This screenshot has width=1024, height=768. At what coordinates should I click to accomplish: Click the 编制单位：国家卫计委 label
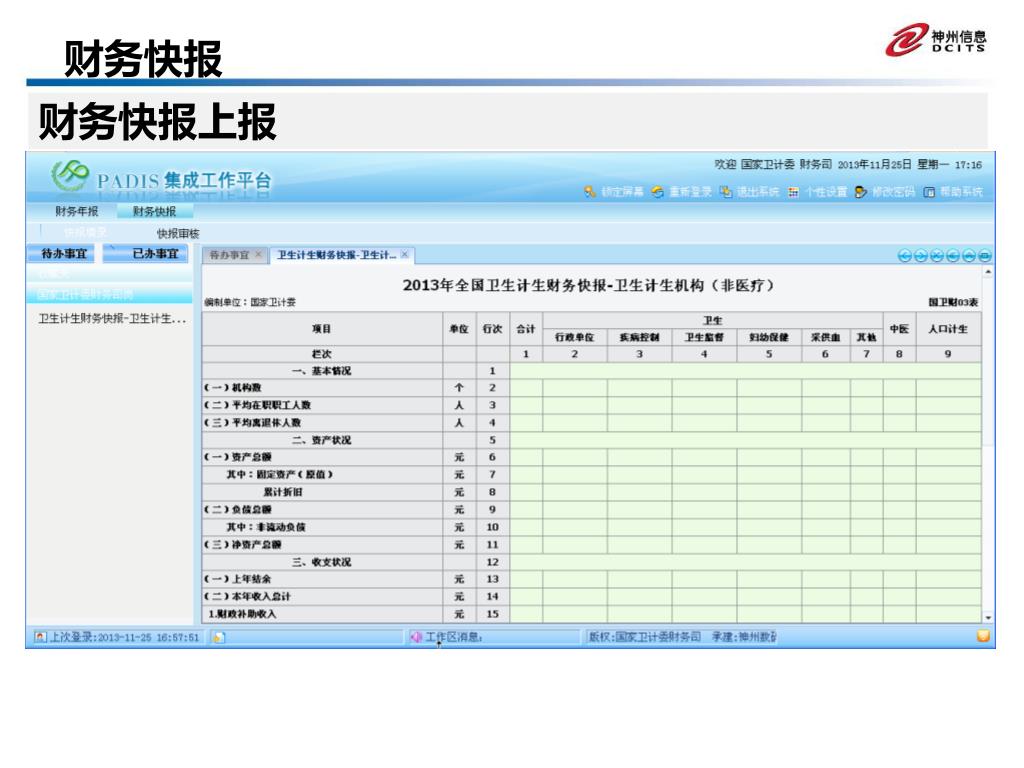(250, 302)
